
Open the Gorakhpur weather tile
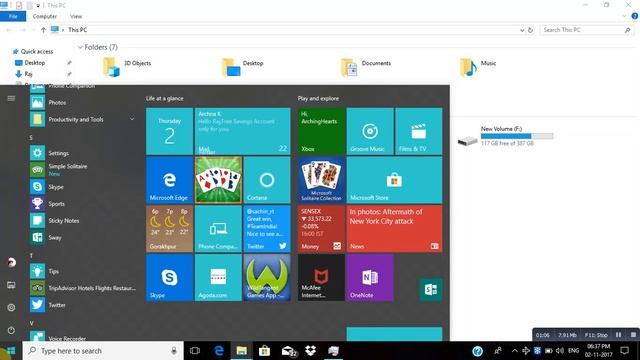[x=169, y=229]
